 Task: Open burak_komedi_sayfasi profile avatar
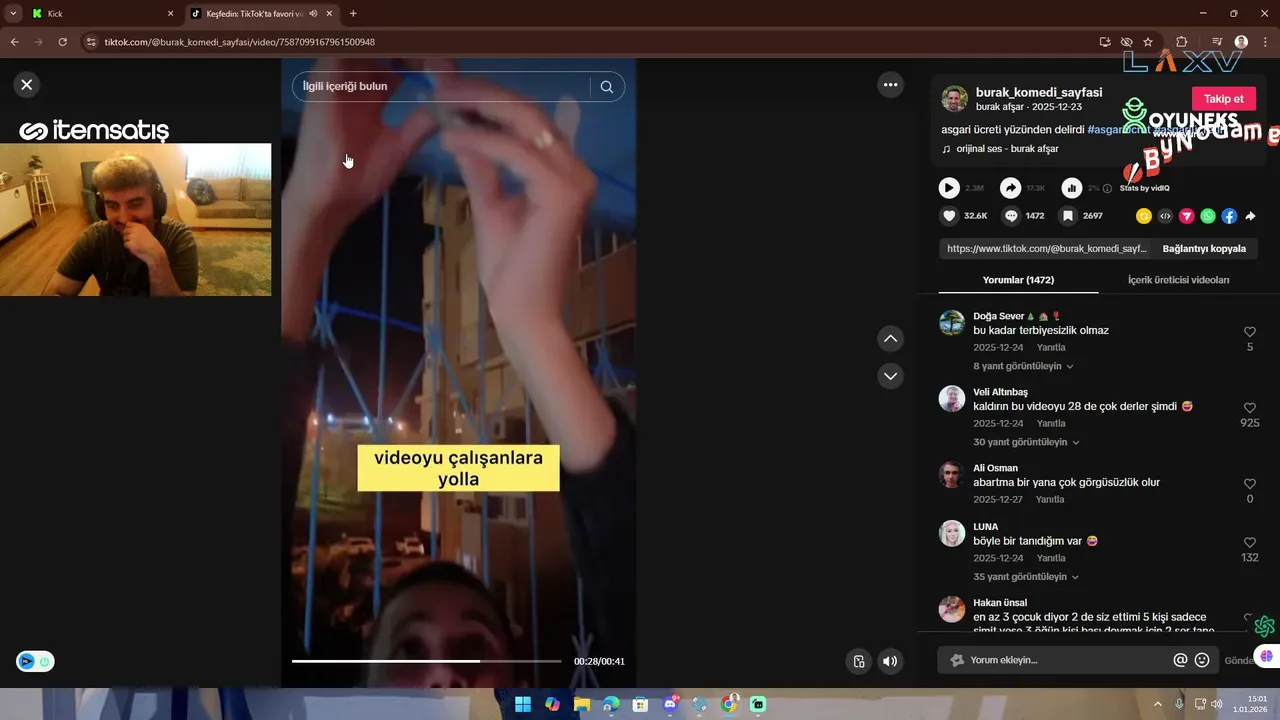click(954, 99)
